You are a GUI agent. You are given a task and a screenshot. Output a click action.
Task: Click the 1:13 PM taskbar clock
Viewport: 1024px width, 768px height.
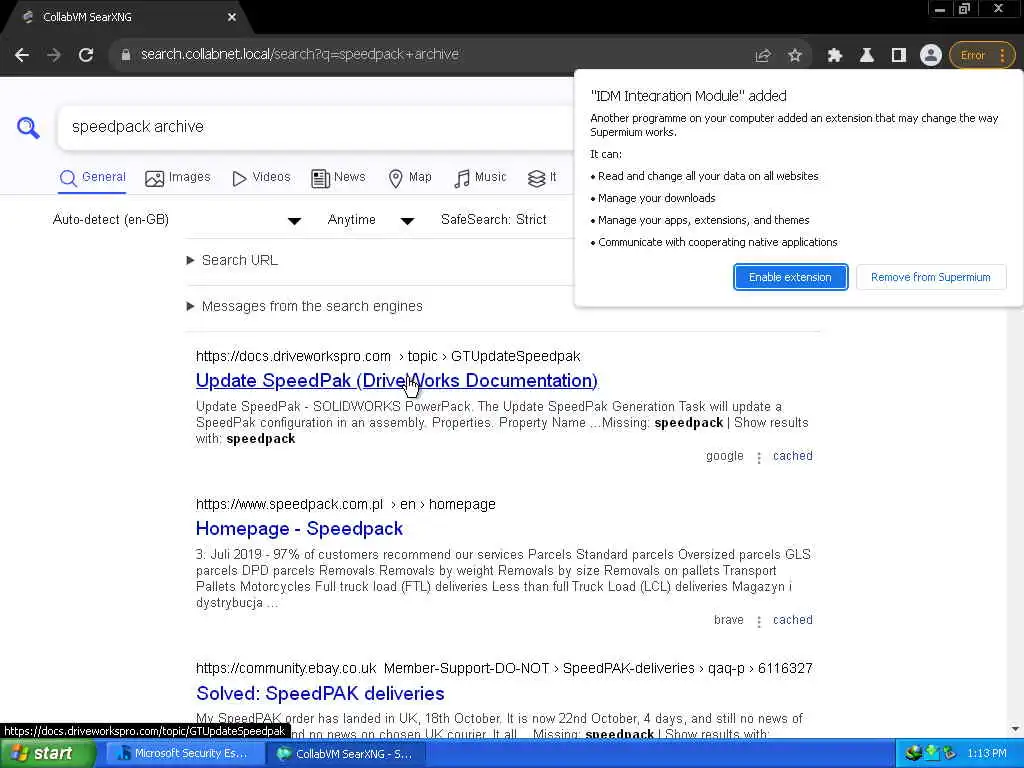tap(986, 754)
